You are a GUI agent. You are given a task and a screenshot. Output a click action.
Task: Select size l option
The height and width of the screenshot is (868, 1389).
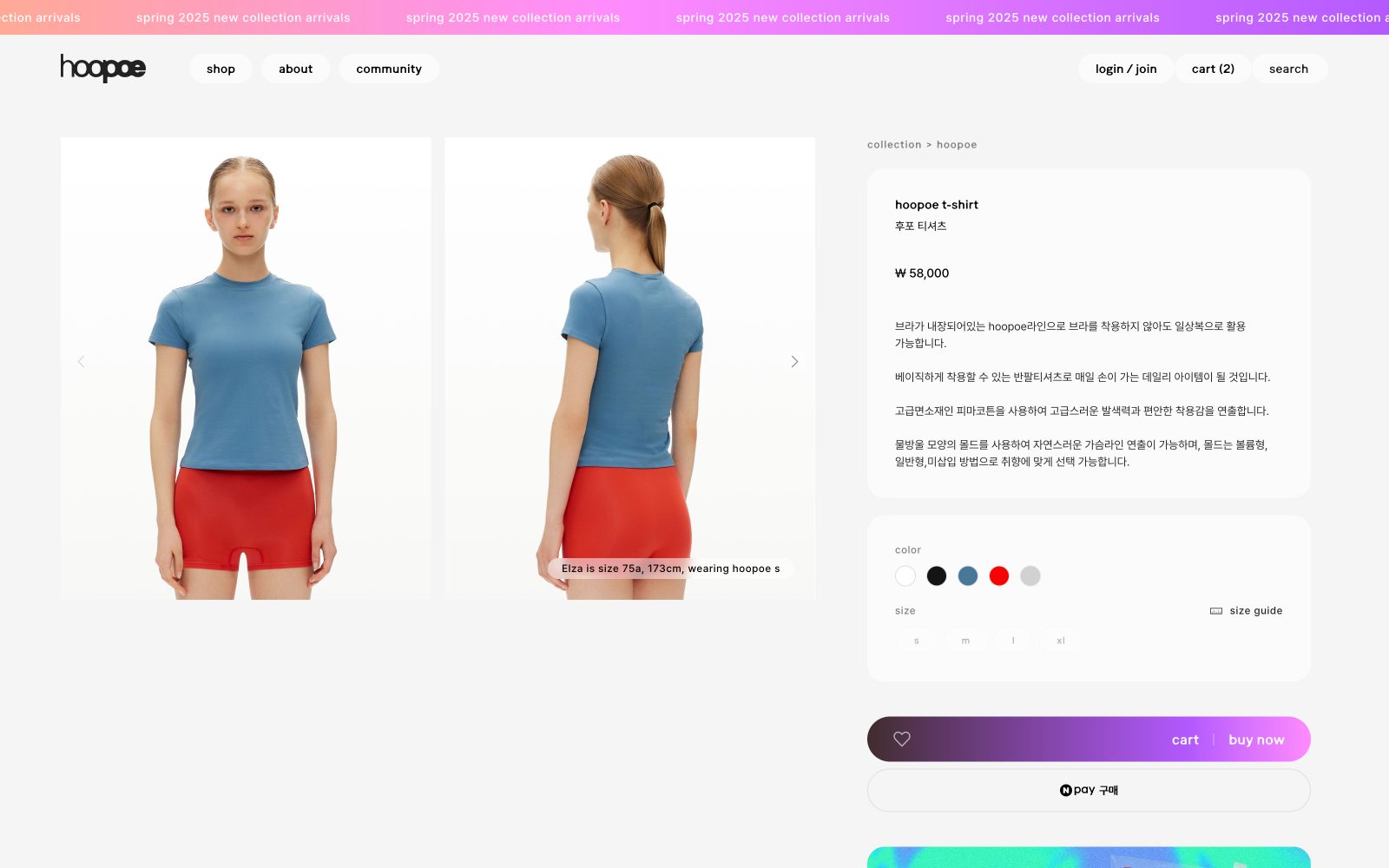[x=1013, y=641]
